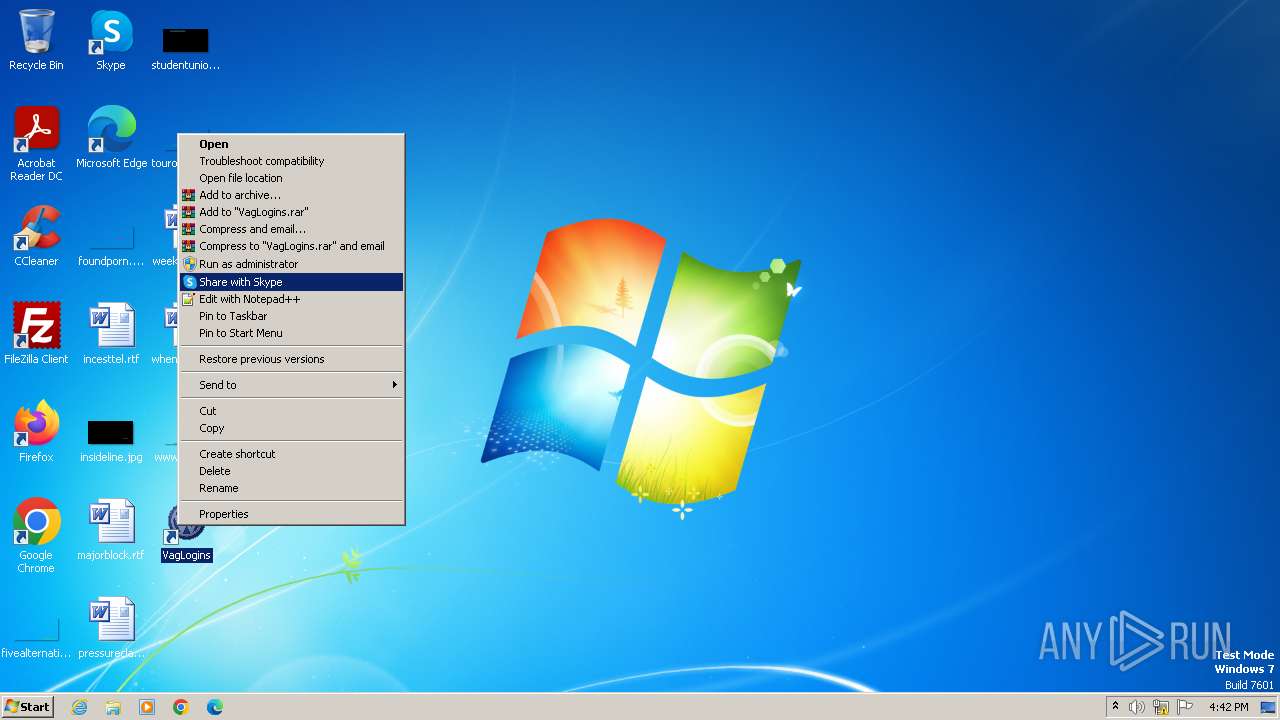1280x720 pixels.
Task: Select the insideline.jpg image file
Action: 111,440
